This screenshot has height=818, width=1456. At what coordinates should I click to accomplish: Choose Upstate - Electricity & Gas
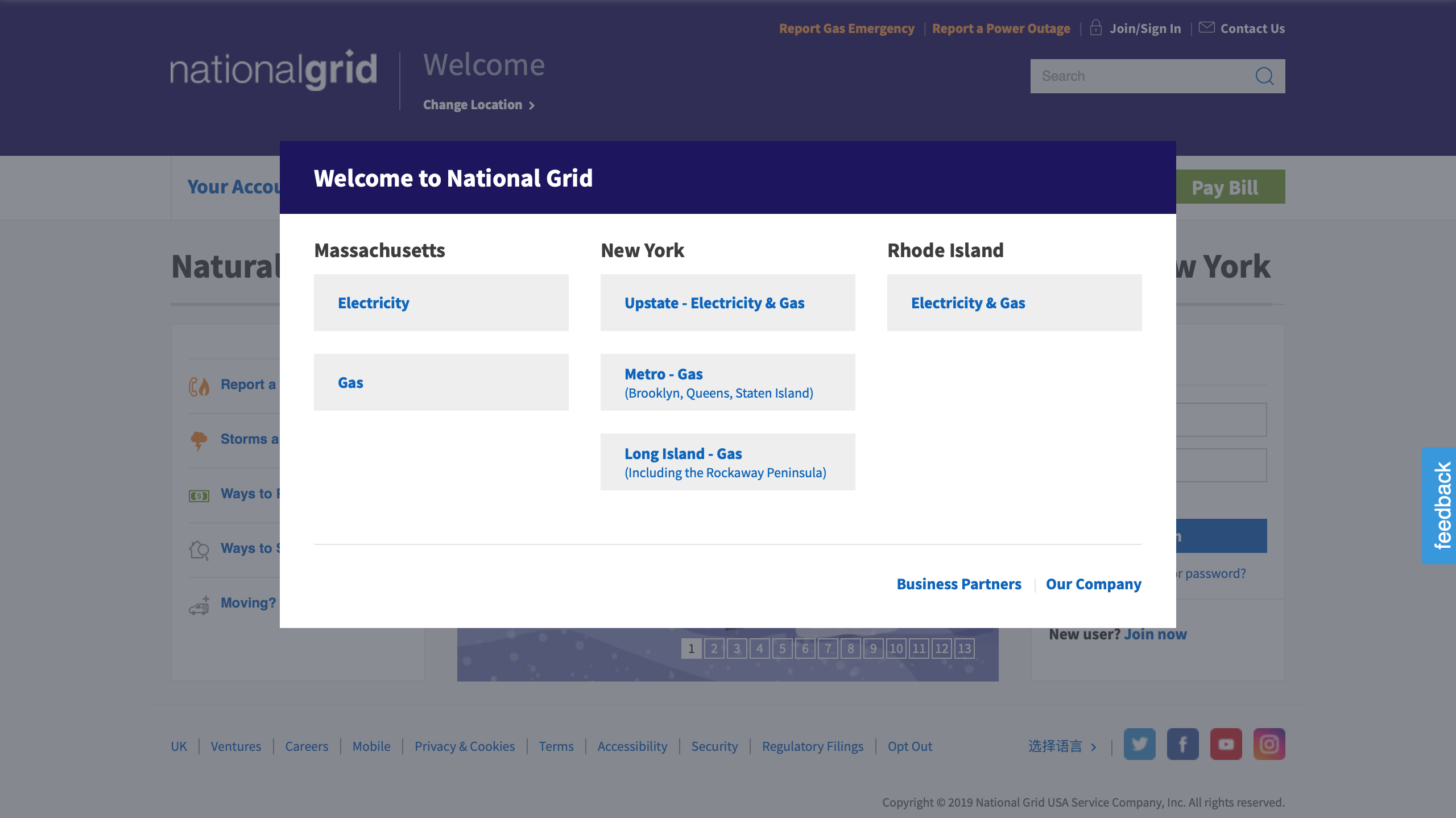[727, 303]
